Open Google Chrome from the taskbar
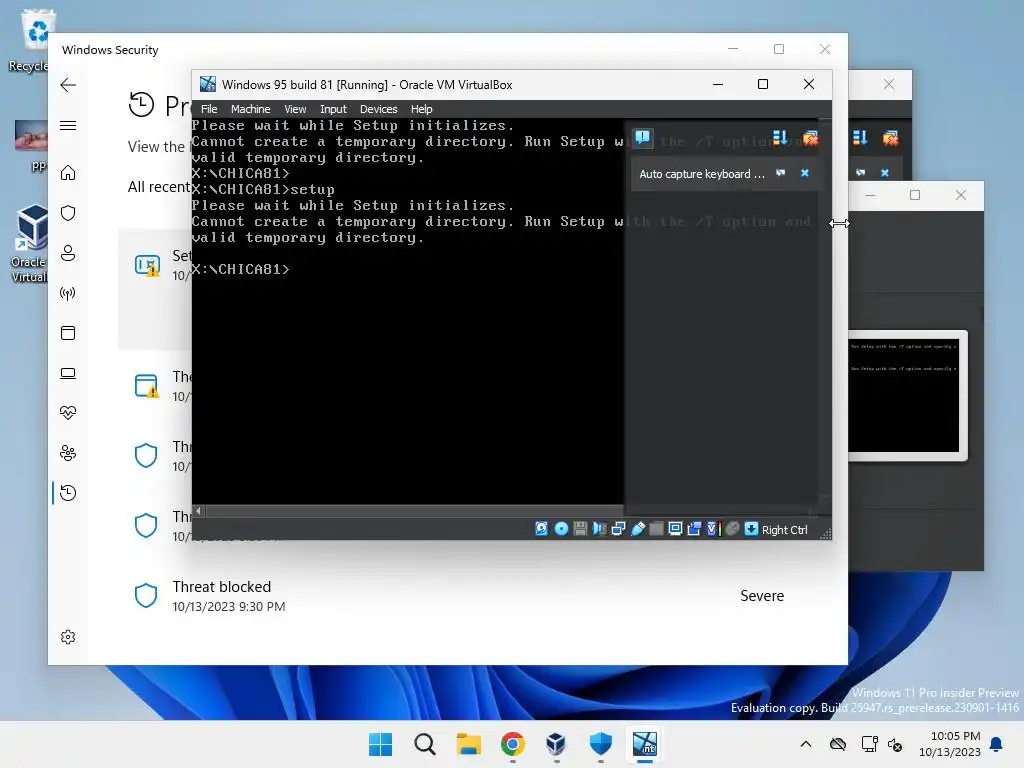 (513, 744)
